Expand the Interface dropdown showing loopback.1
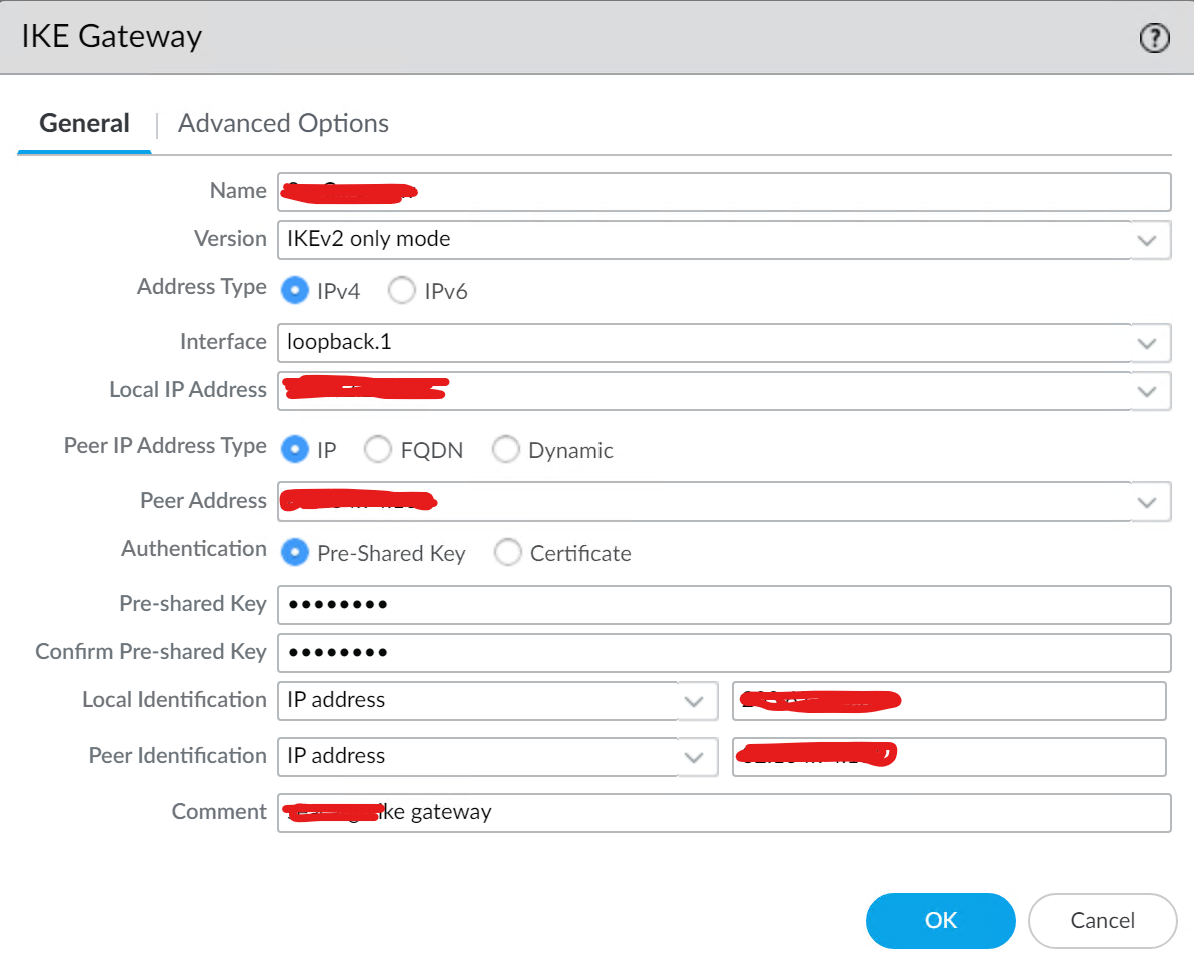1194x974 pixels. pos(1147,342)
